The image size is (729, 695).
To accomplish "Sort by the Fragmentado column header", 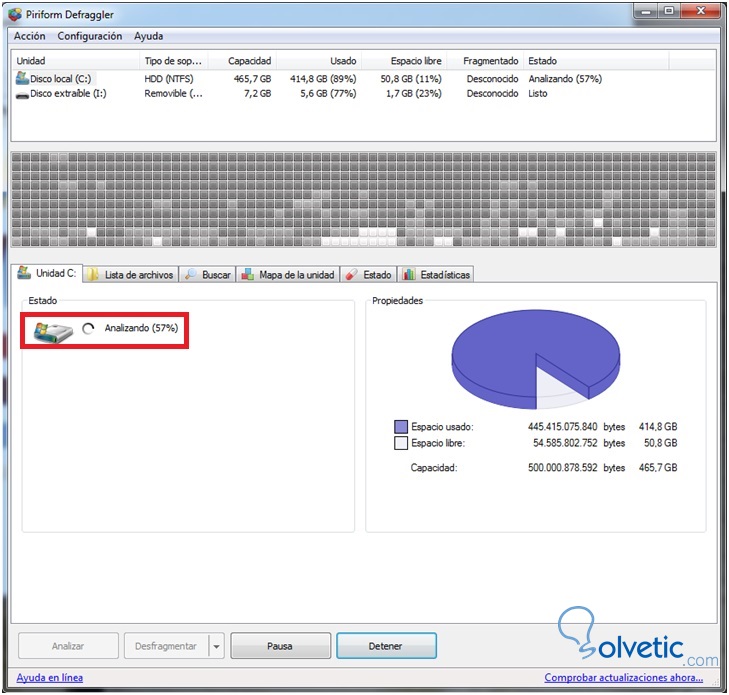I will coord(485,61).
